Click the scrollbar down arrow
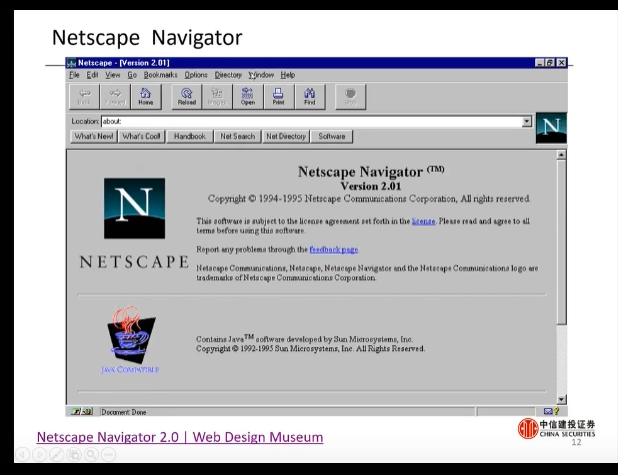 (561, 399)
